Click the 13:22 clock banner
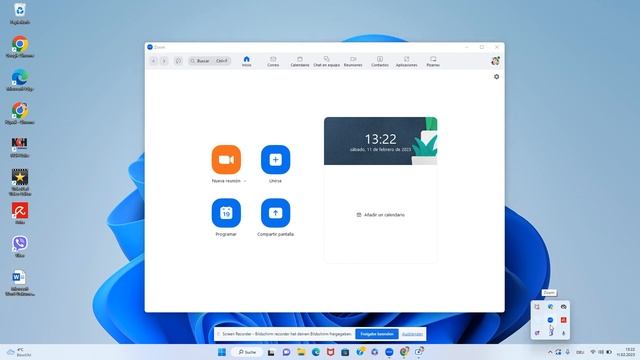The image size is (640, 360). pos(380,141)
